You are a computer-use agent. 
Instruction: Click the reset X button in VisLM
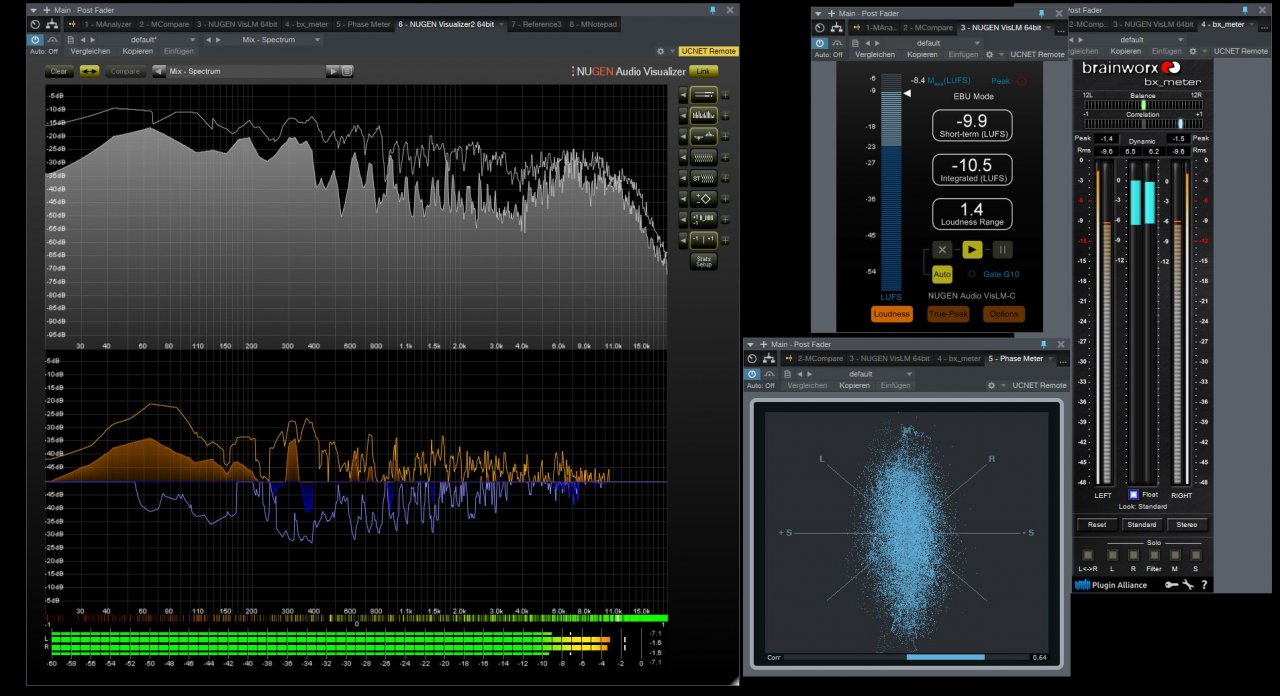(942, 250)
